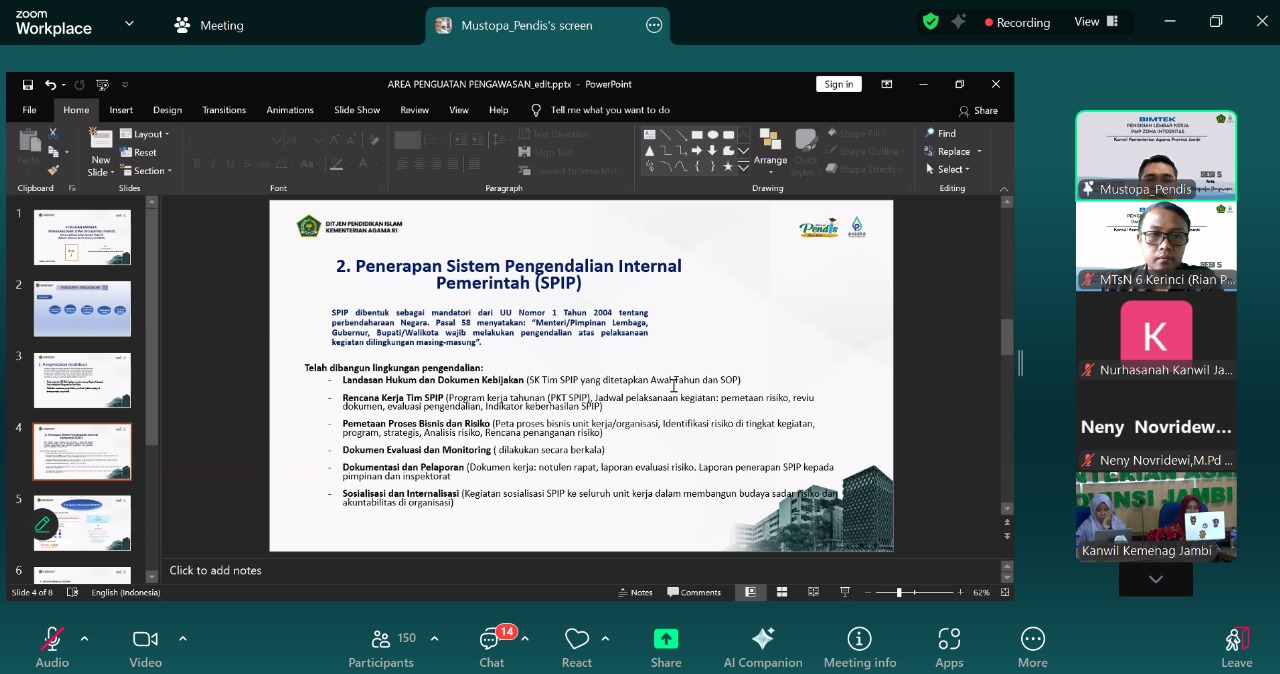Open the Slide Show ribbon tab
Viewport: 1280px width, 674px height.
pyautogui.click(x=357, y=110)
